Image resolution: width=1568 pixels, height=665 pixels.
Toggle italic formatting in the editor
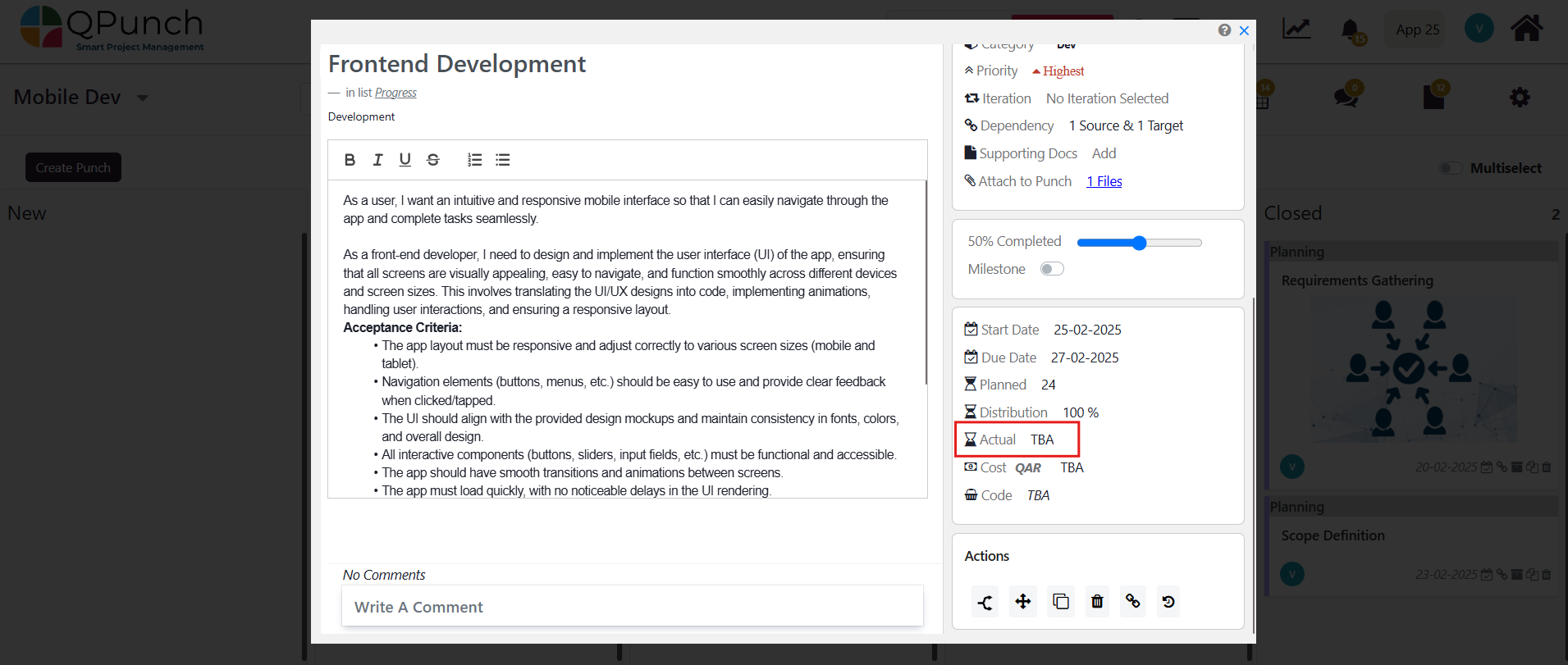coord(377,160)
